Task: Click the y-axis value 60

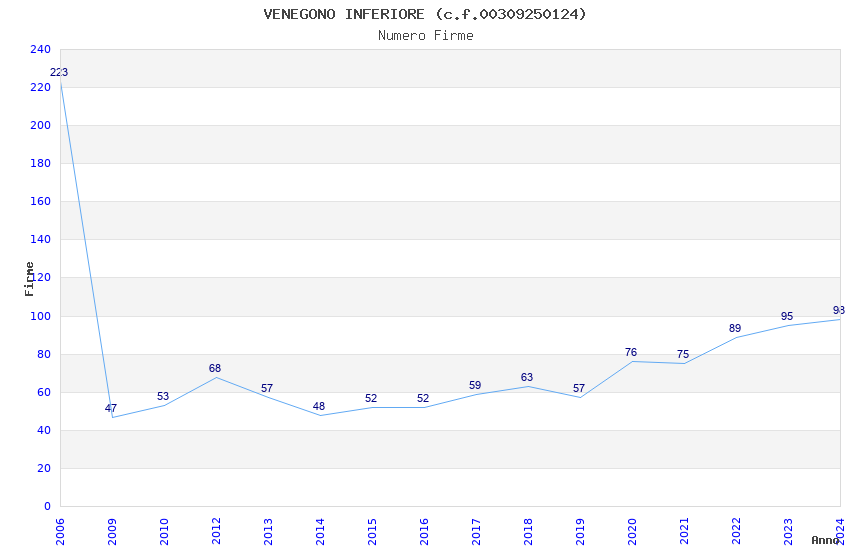Action: [x=44, y=392]
